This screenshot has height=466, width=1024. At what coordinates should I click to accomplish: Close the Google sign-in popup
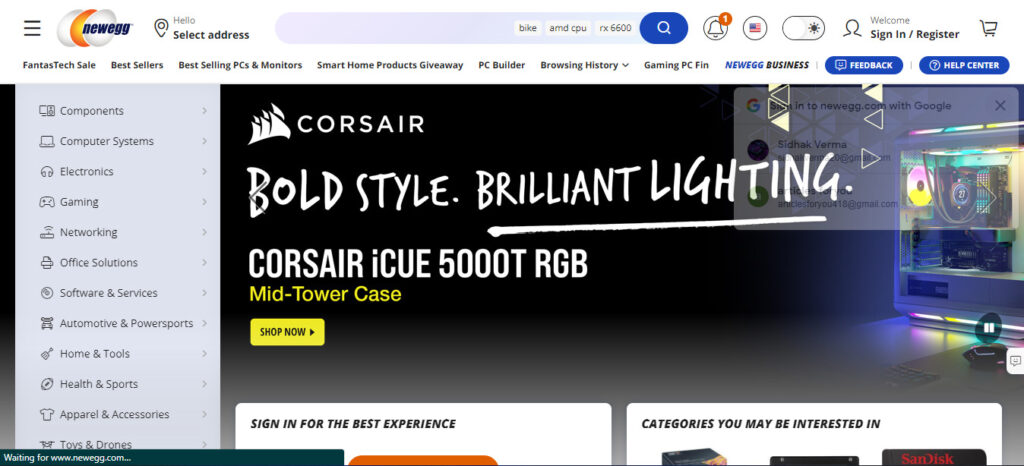click(x=1000, y=106)
